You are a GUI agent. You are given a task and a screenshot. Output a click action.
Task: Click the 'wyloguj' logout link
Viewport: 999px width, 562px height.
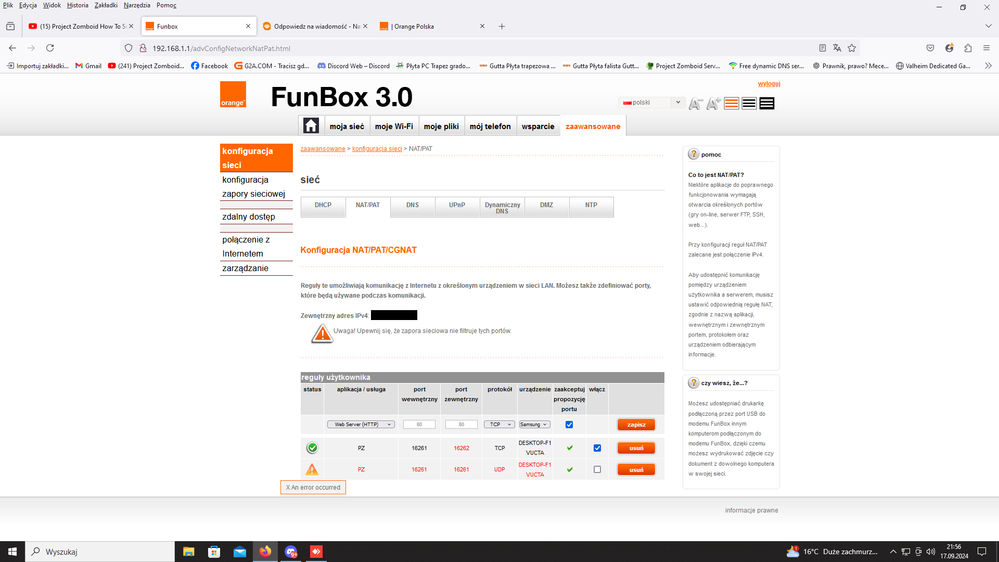pos(769,84)
